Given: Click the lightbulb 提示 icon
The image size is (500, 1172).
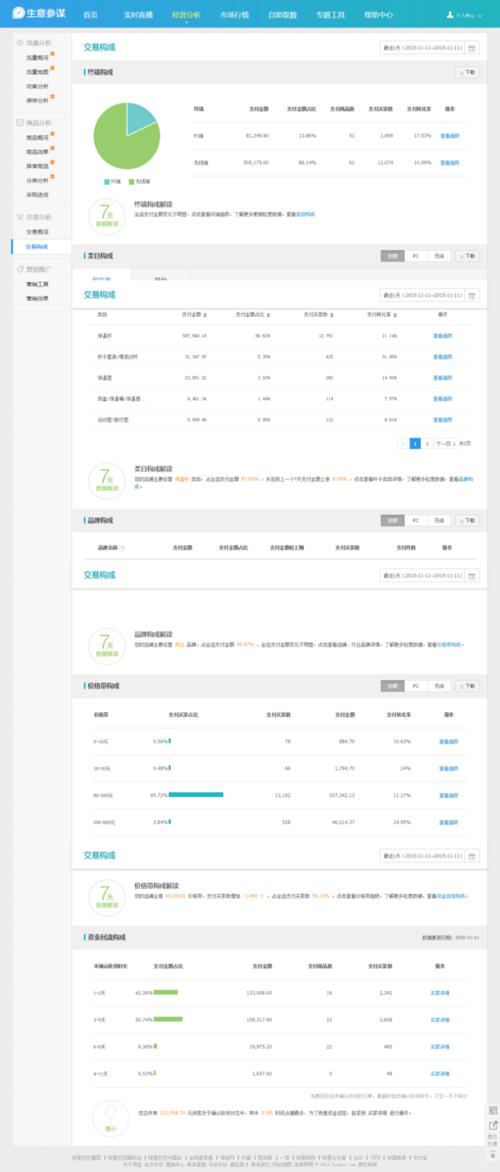Looking at the screenshot, I should coord(111,1117).
